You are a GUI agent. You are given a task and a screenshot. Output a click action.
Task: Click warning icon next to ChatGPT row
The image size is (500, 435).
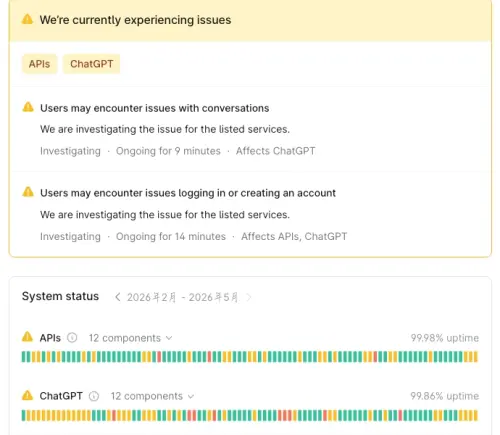click(27, 395)
